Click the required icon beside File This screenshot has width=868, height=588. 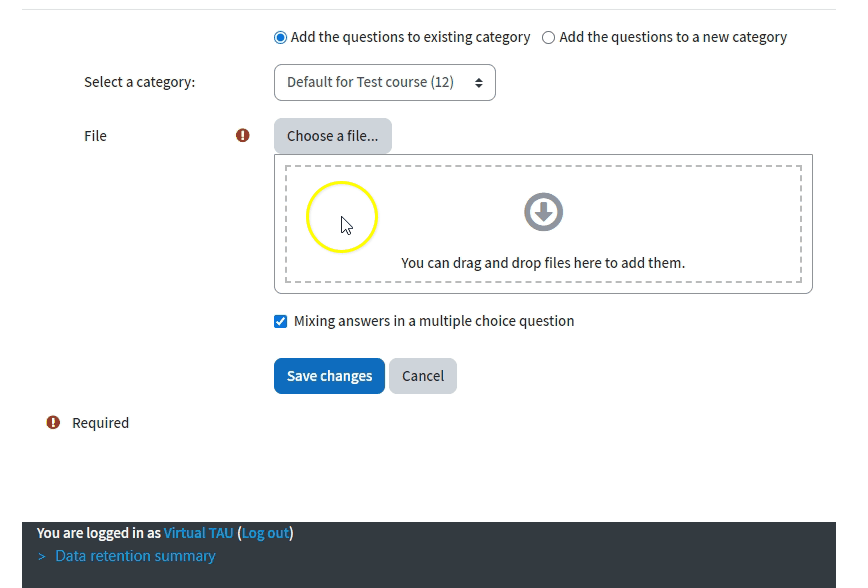pos(243,136)
